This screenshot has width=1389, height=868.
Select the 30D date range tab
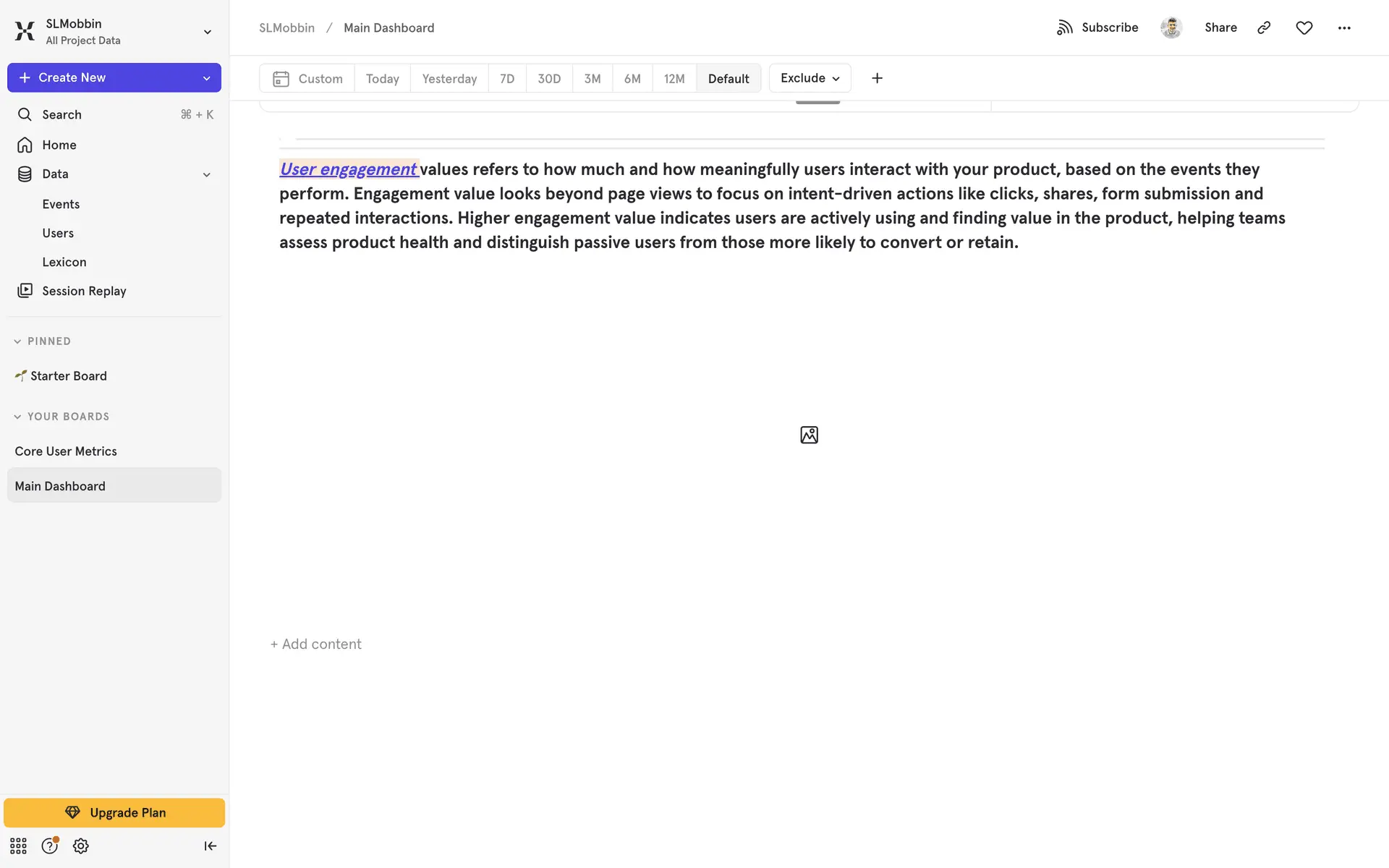pyautogui.click(x=548, y=79)
